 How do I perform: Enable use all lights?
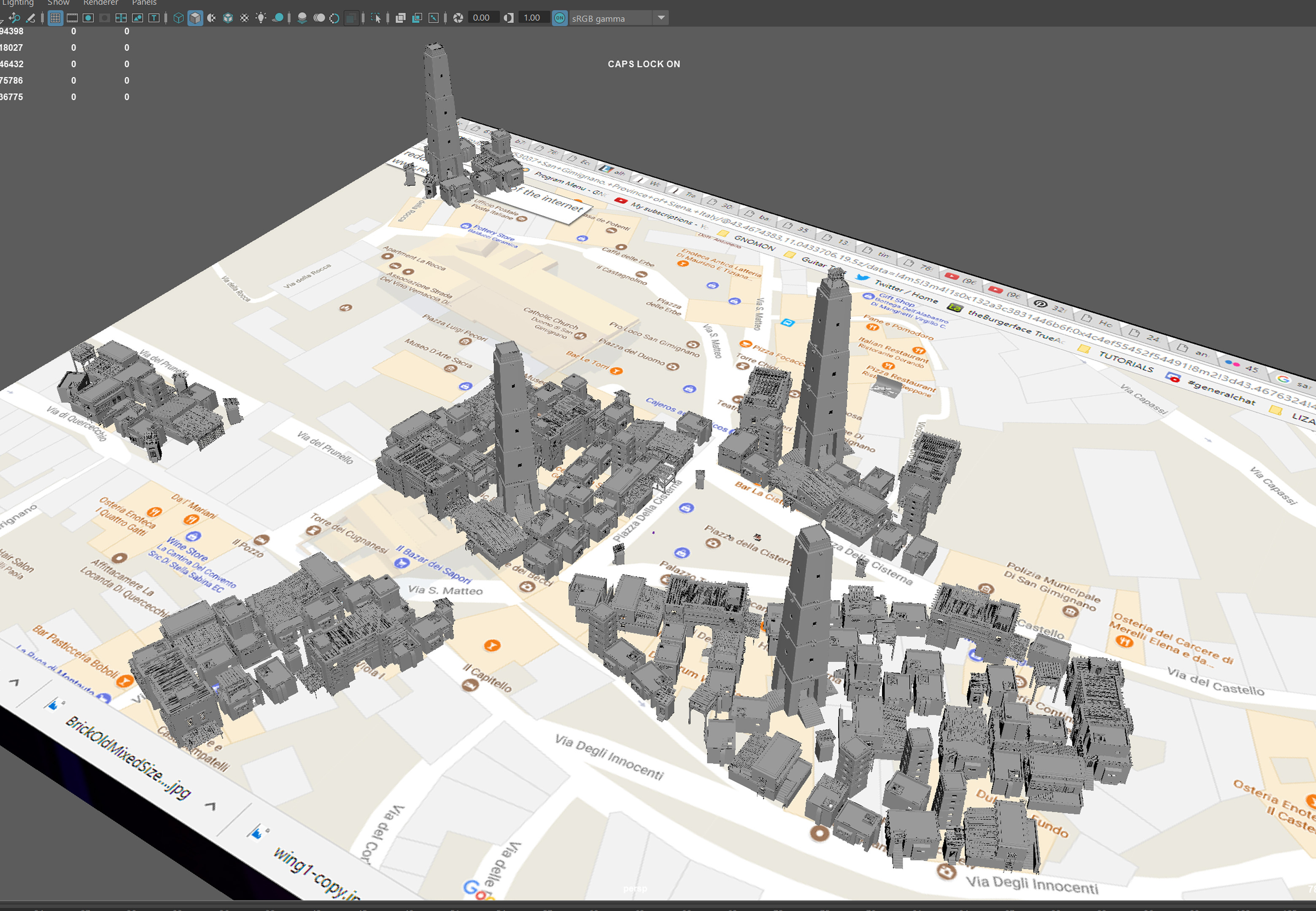[x=261, y=18]
